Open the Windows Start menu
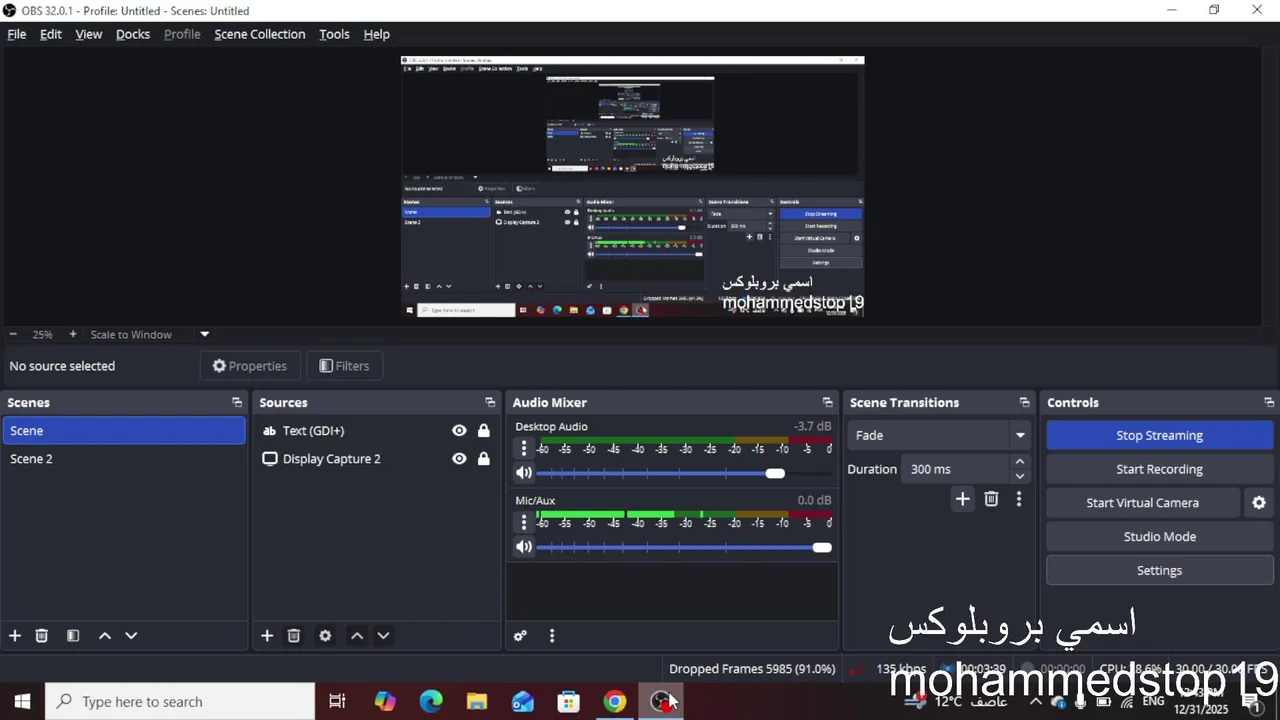The height and width of the screenshot is (720, 1280). pos(22,702)
